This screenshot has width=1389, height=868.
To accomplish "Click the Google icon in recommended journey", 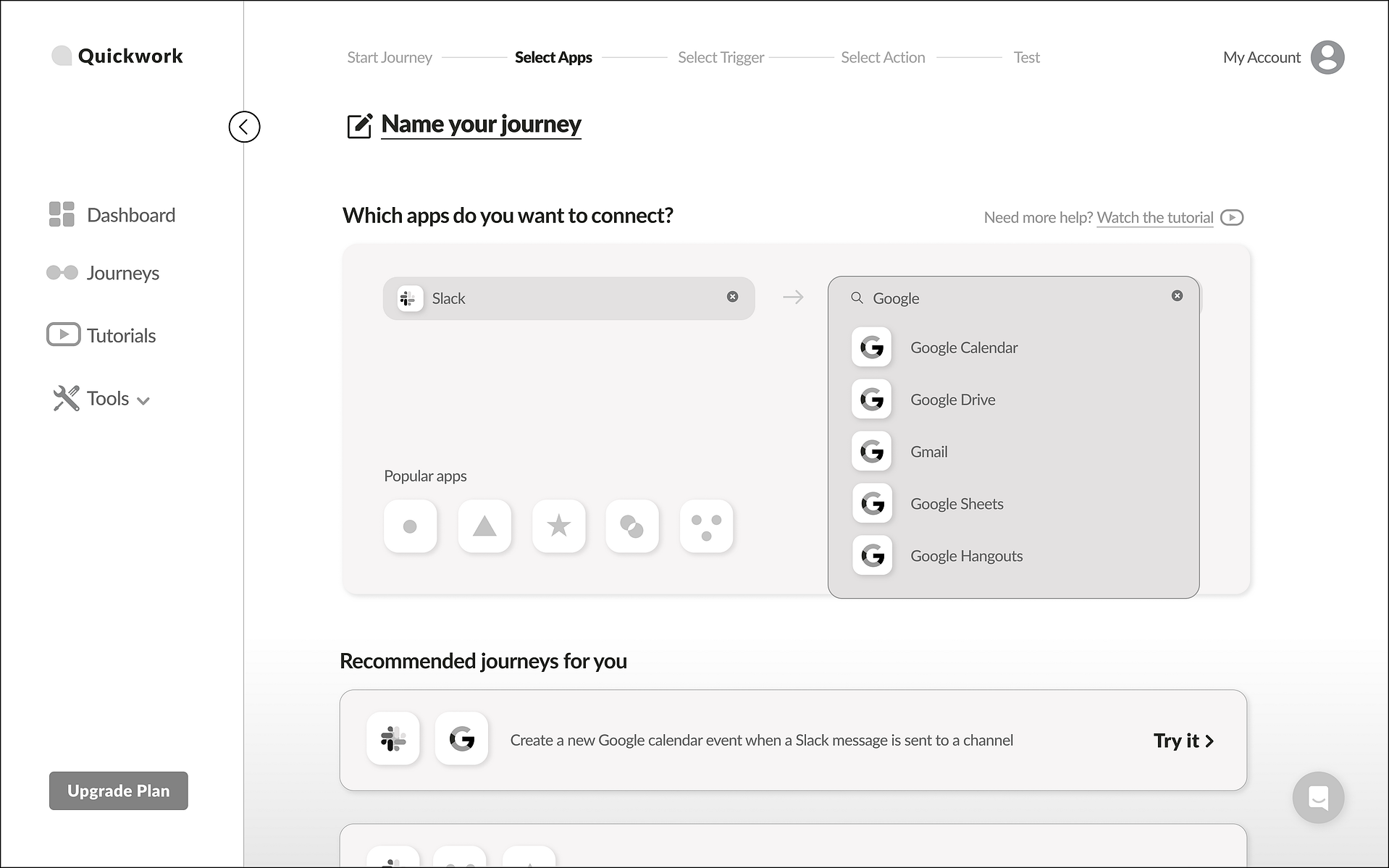I will tap(461, 739).
